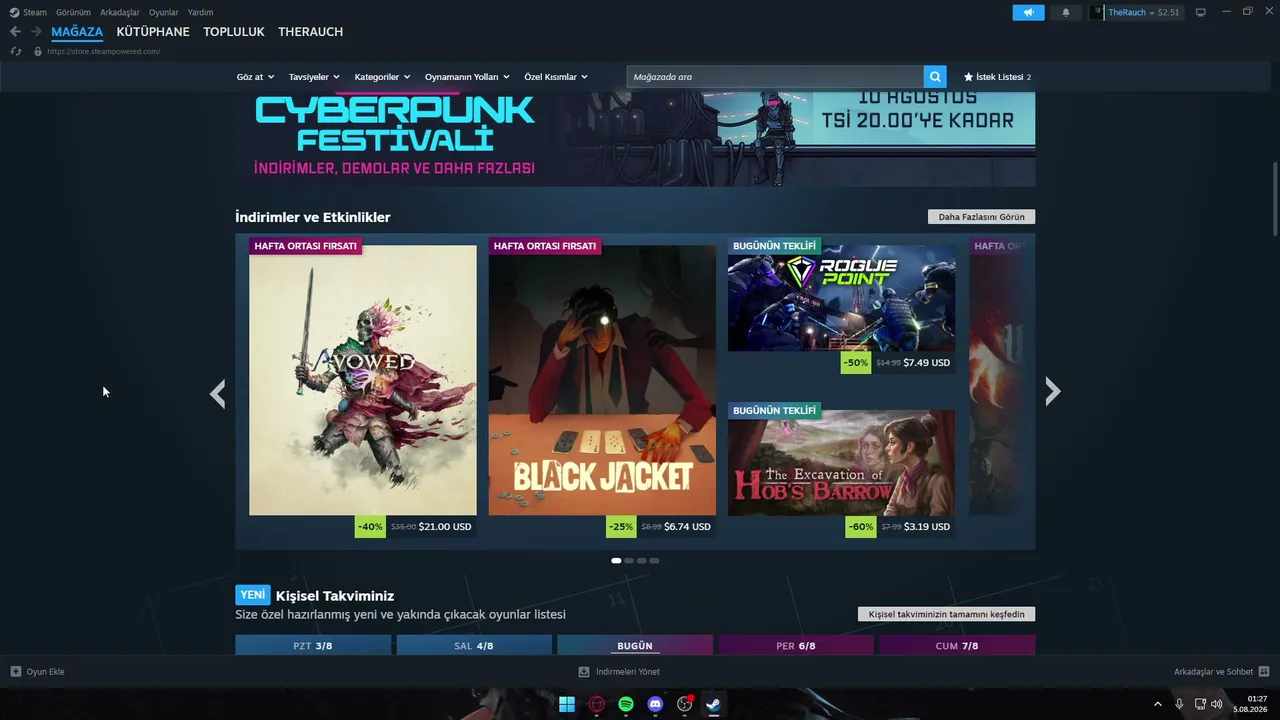Click the downloads icon beside İndirmeleri Yönet
The image size is (1280, 720).
pyautogui.click(x=584, y=672)
